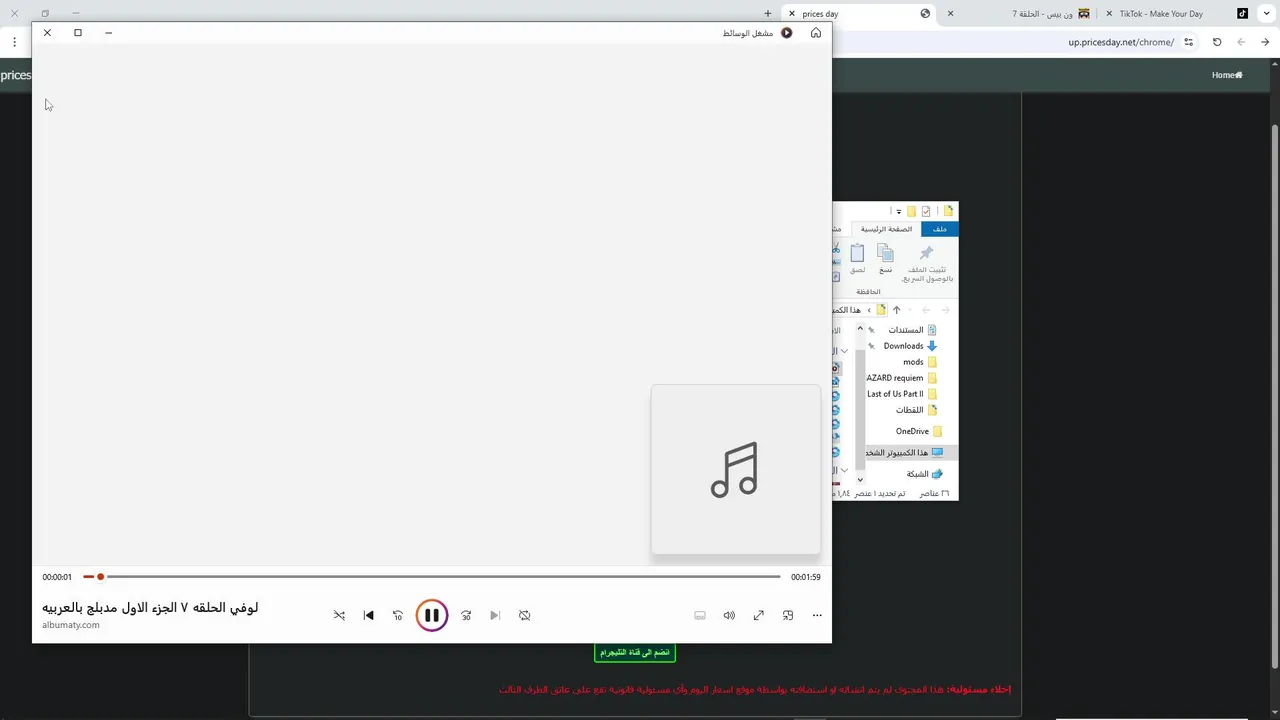The height and width of the screenshot is (720, 1280).
Task: Toggle repeat mode in the media player
Action: point(524,615)
